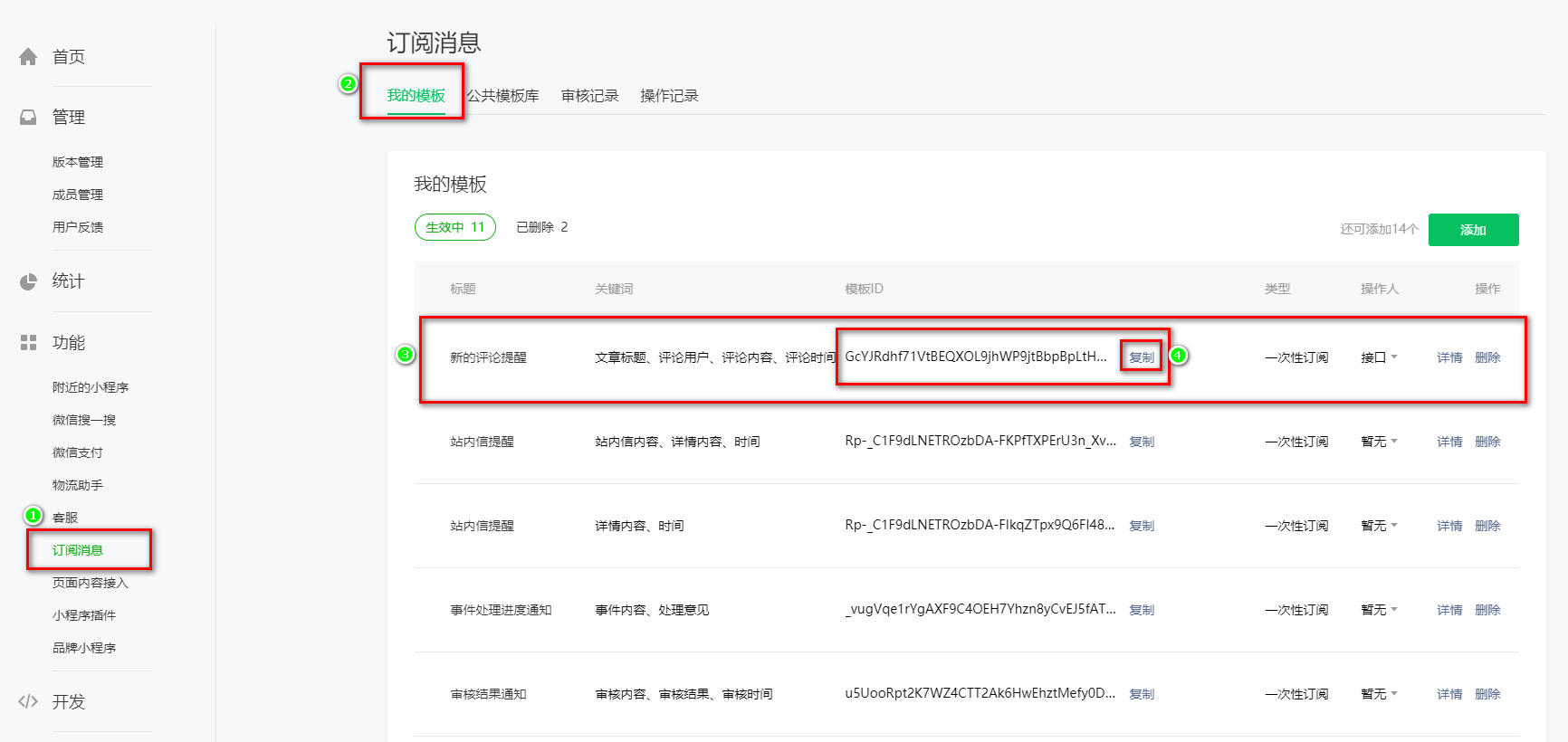Open 微信支付 in the sidebar
Screen dimensions: 1568x742
tap(78, 452)
